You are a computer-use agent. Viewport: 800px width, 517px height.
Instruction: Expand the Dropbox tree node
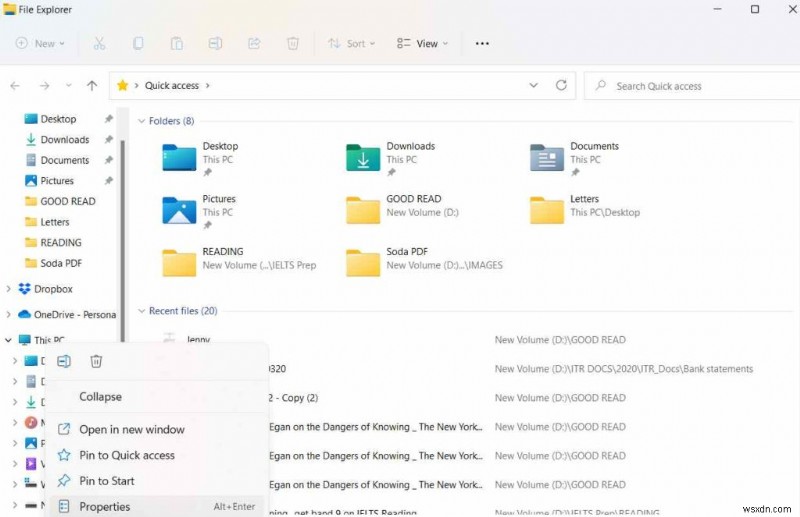pyautogui.click(x=8, y=289)
